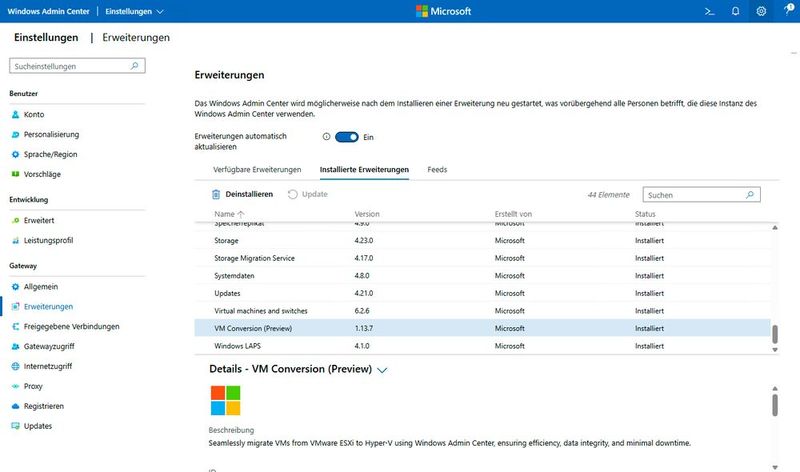Image resolution: width=800 pixels, height=472 pixels.
Task: Click the Deinstallieren trash icon
Action: point(216,194)
